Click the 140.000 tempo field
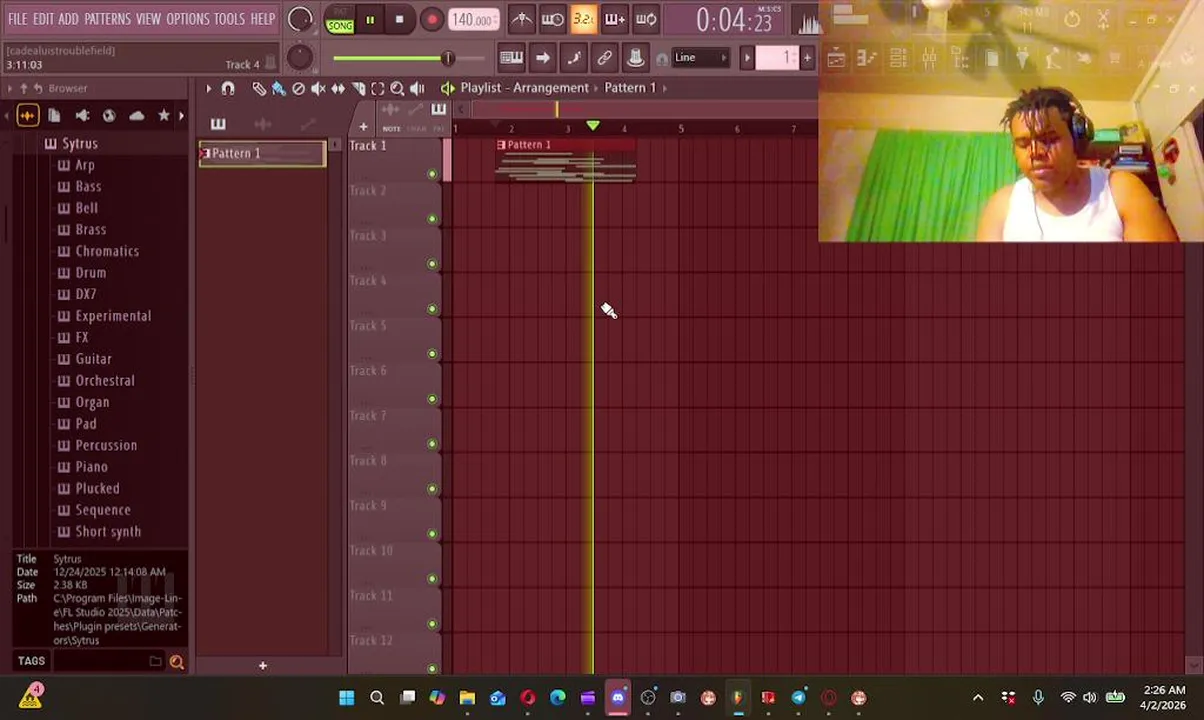This screenshot has height=720, width=1204. 472,19
